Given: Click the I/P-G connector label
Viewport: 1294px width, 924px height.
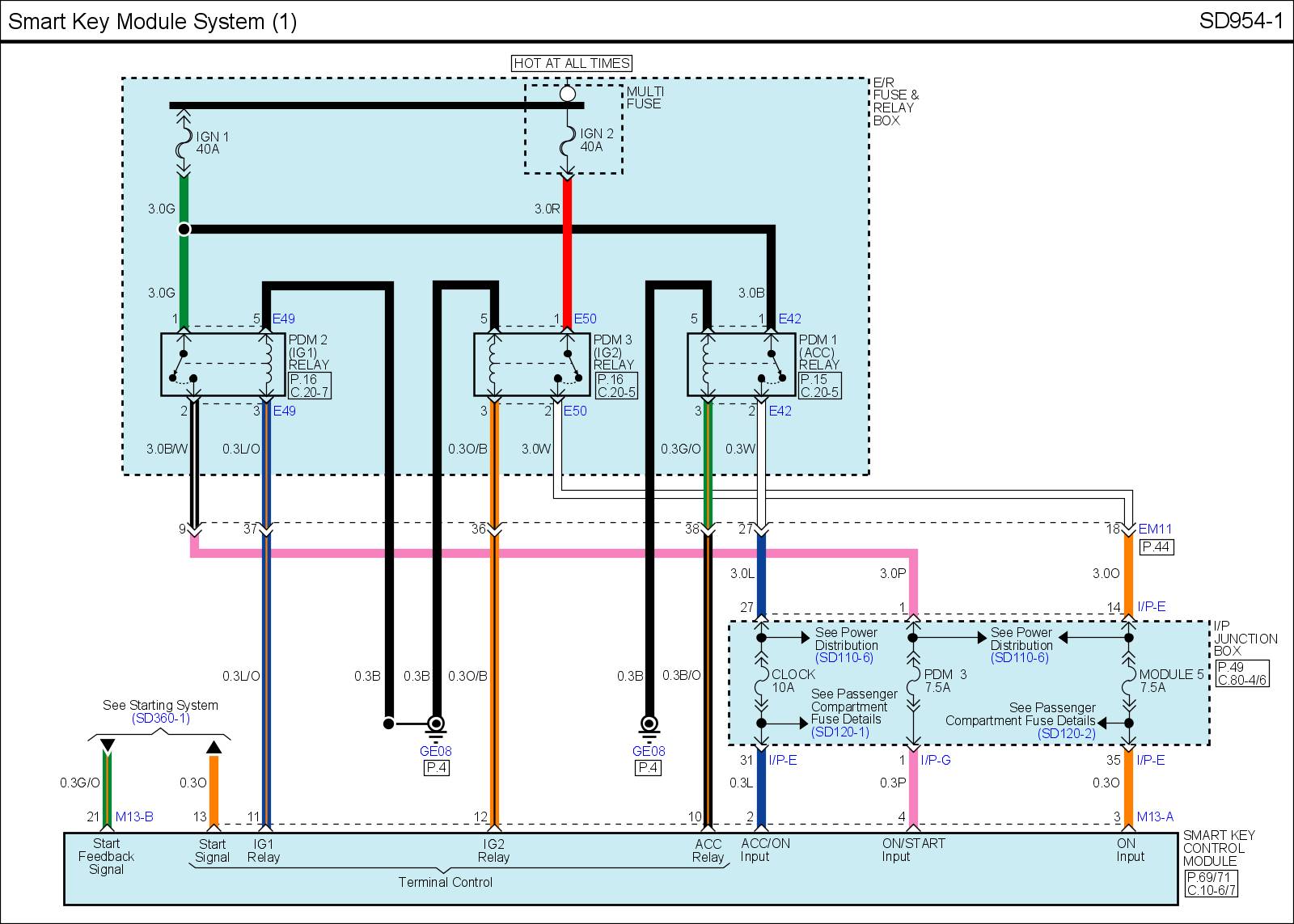Looking at the screenshot, I should point(935,760).
